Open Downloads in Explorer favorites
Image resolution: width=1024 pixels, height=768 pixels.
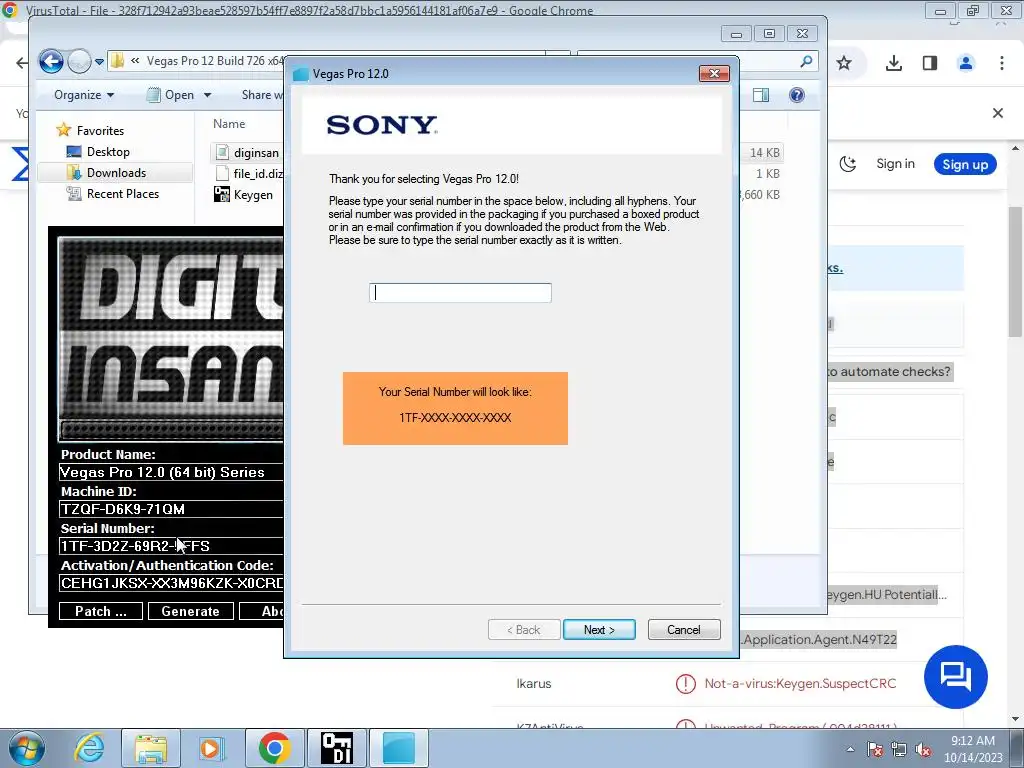click(x=116, y=172)
